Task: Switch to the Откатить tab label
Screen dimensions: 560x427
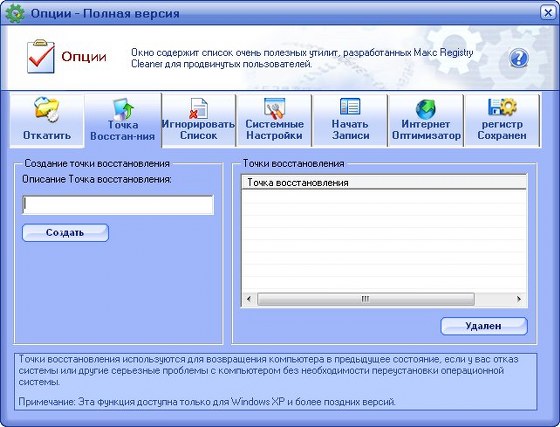Action: click(x=47, y=135)
